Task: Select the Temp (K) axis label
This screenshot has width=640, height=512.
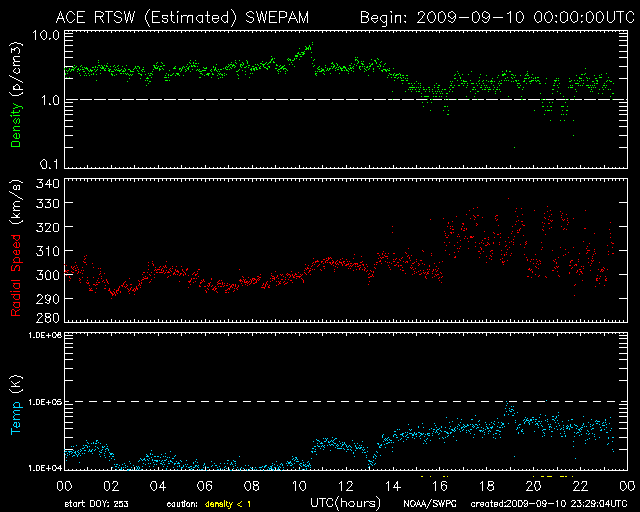Action: click(x=16, y=405)
